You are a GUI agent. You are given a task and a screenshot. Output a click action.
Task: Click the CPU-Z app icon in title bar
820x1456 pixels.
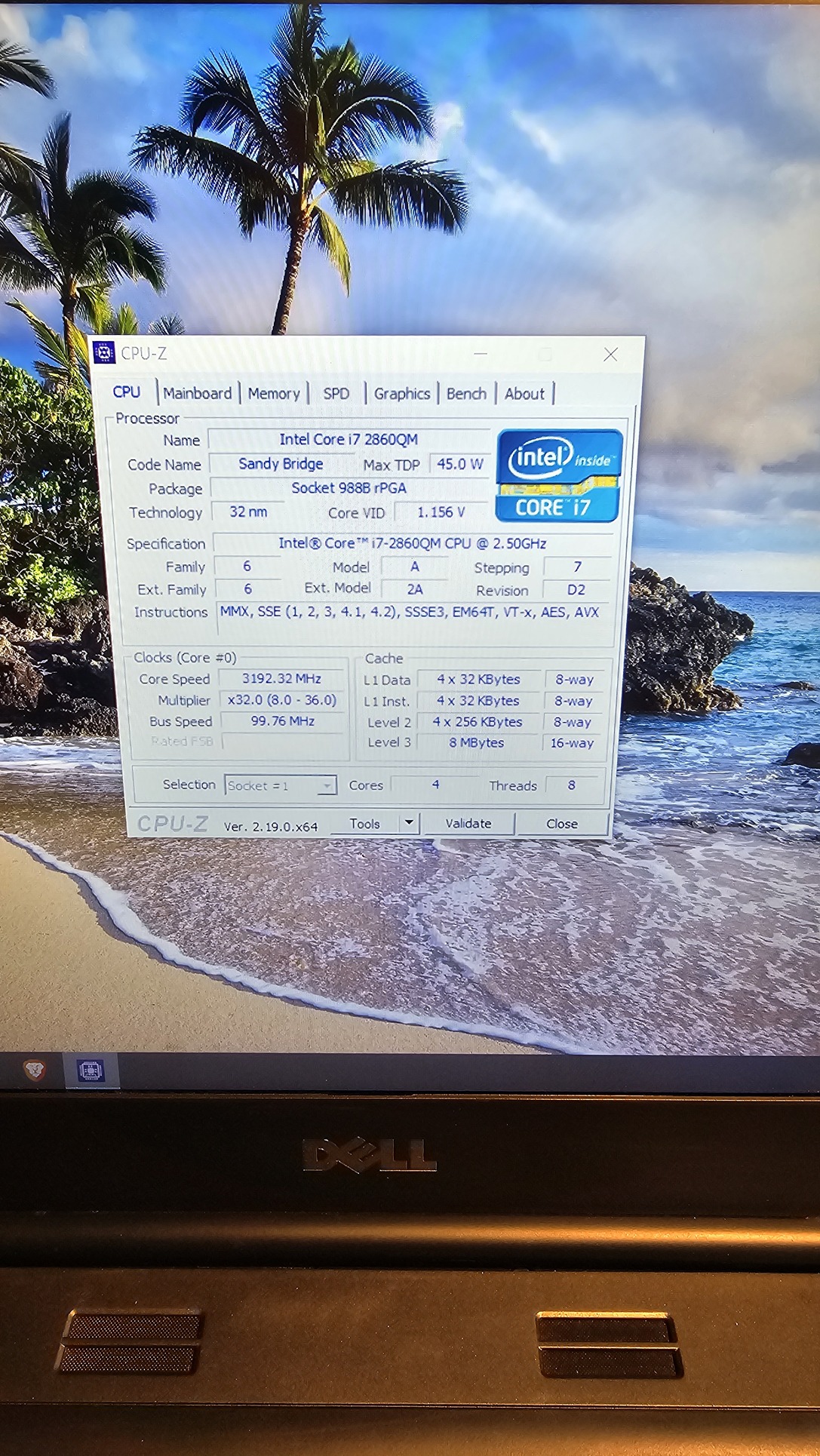[x=103, y=353]
